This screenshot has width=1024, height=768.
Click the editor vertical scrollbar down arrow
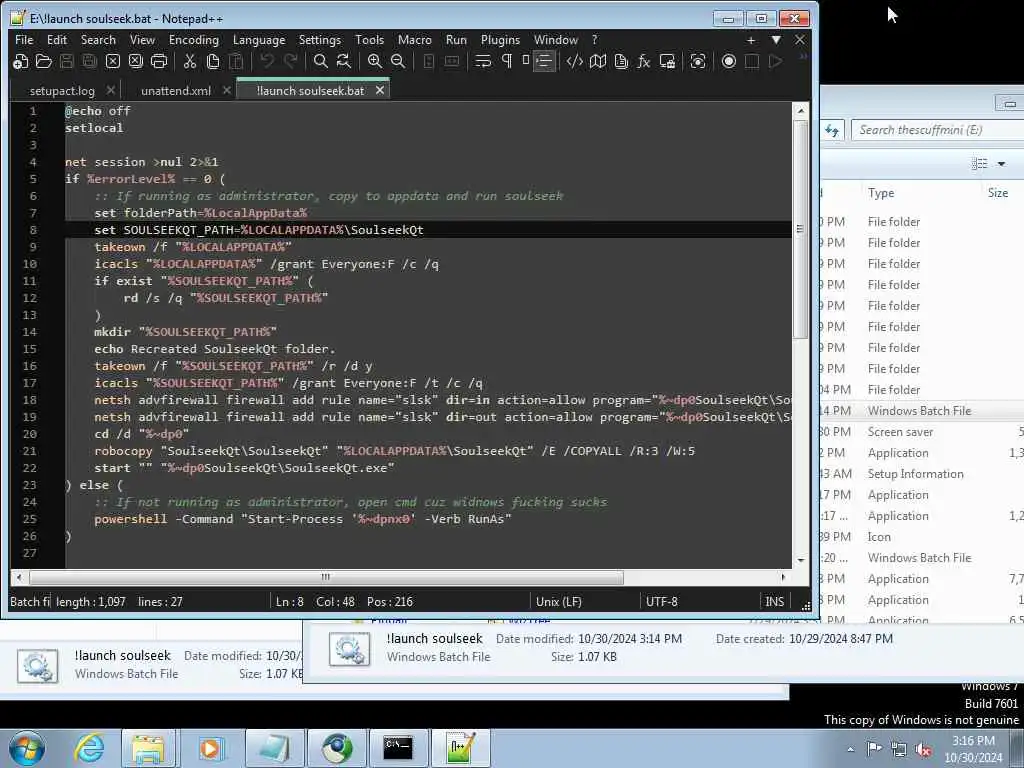[x=801, y=560]
